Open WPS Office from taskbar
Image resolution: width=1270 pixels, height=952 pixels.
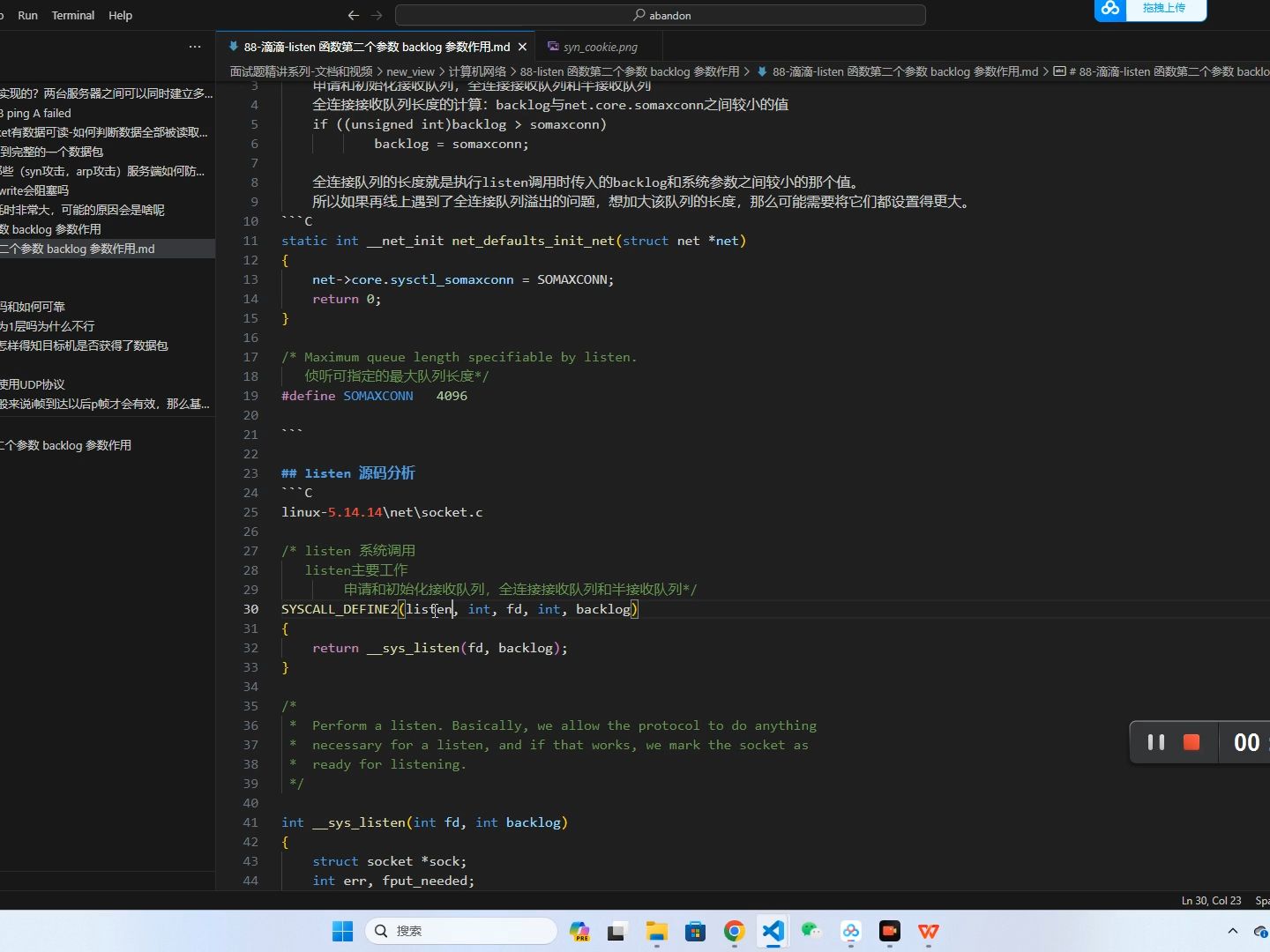pyautogui.click(x=928, y=931)
